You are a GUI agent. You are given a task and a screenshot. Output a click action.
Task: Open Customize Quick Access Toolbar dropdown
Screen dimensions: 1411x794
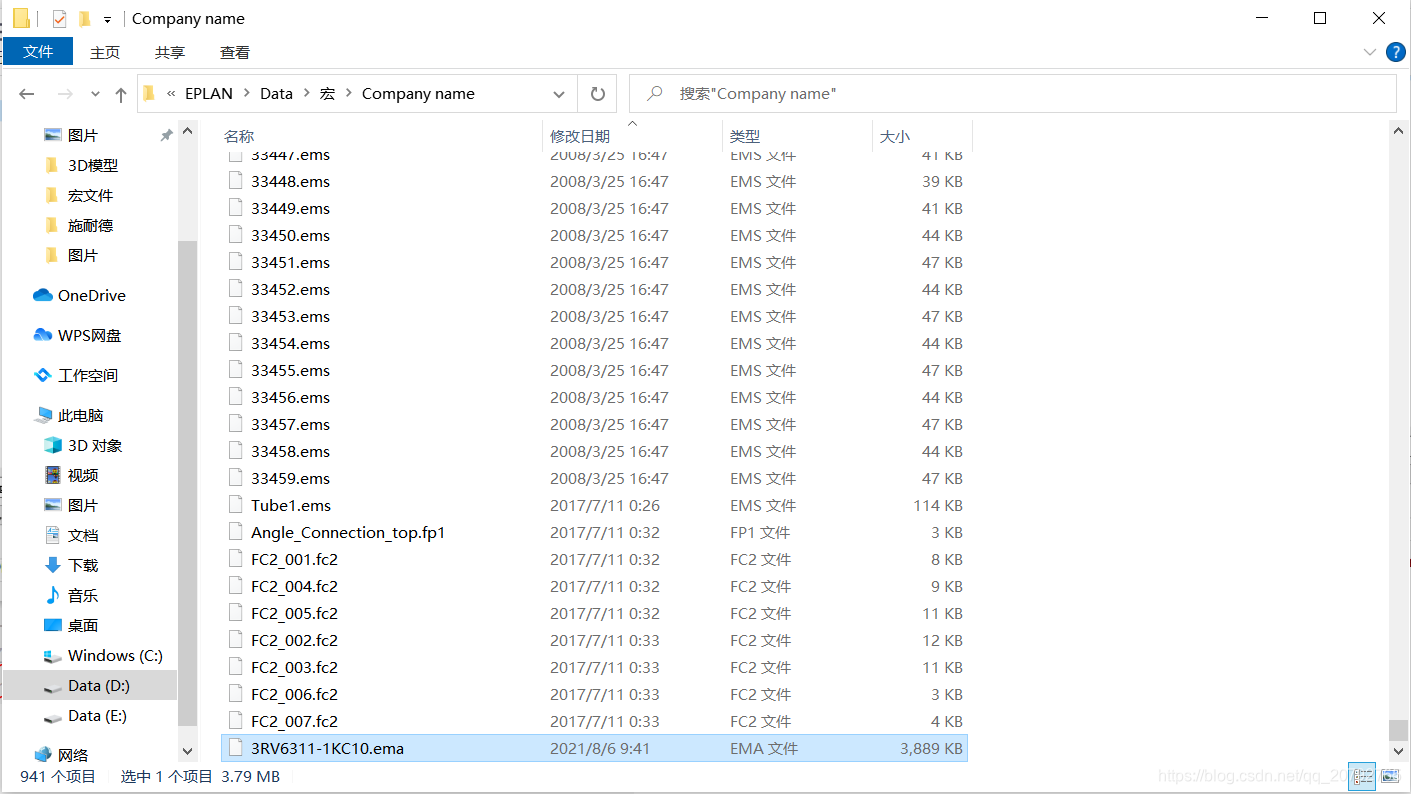point(107,19)
